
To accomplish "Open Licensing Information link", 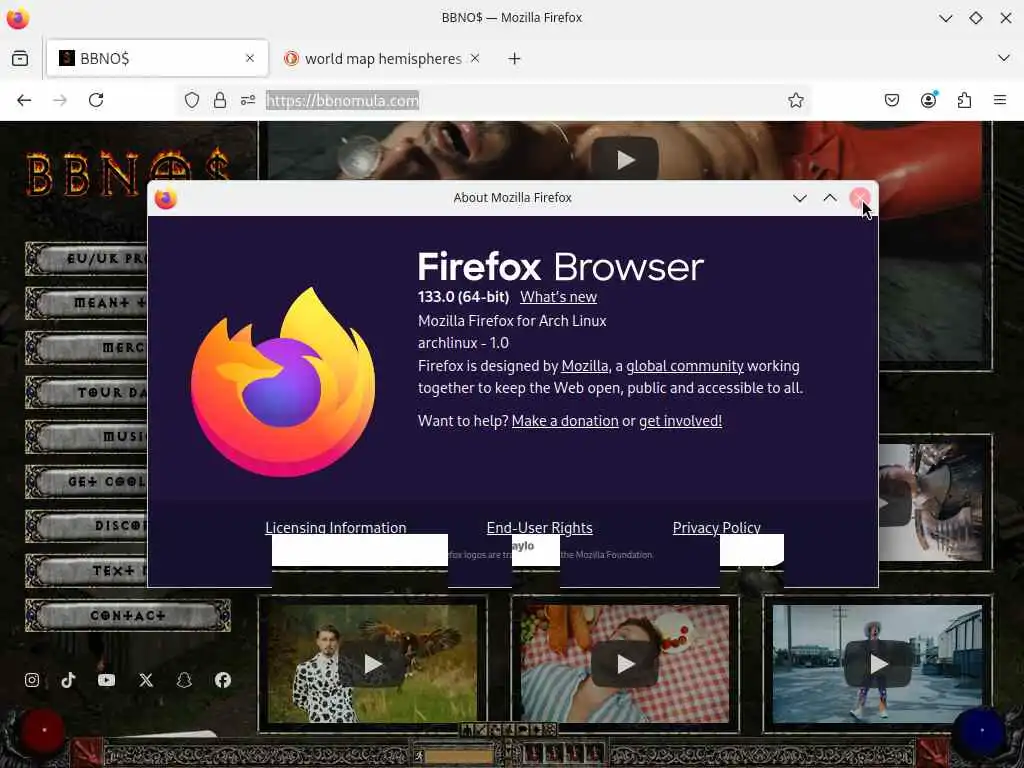I will (336, 527).
